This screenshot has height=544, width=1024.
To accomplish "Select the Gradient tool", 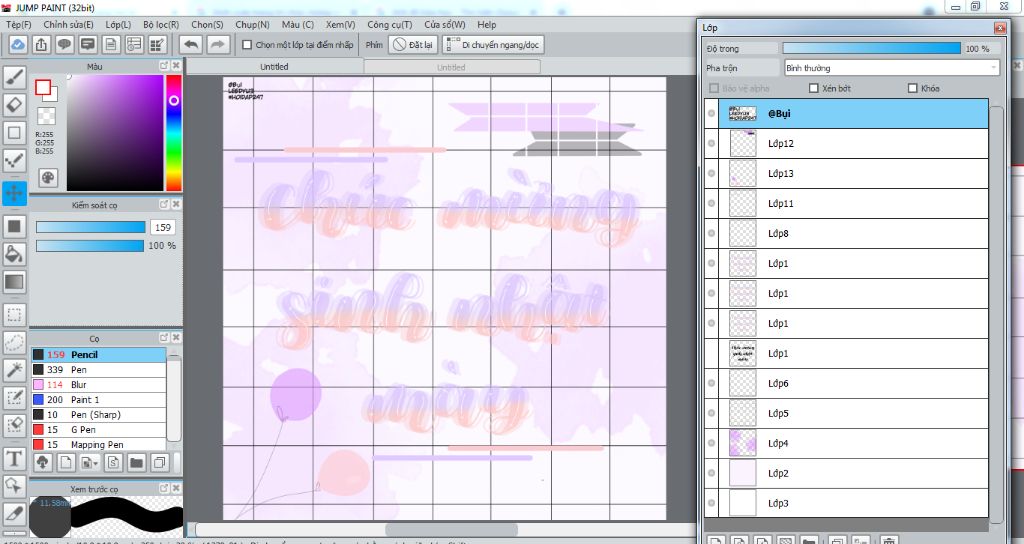I will coord(14,282).
